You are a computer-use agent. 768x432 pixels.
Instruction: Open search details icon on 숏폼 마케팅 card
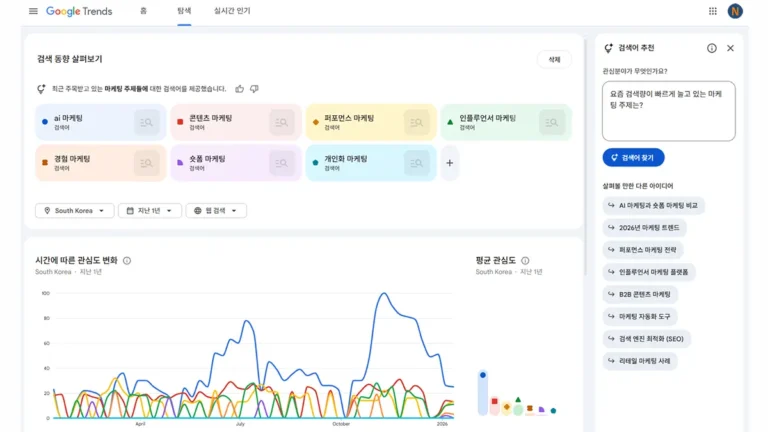[282, 163]
